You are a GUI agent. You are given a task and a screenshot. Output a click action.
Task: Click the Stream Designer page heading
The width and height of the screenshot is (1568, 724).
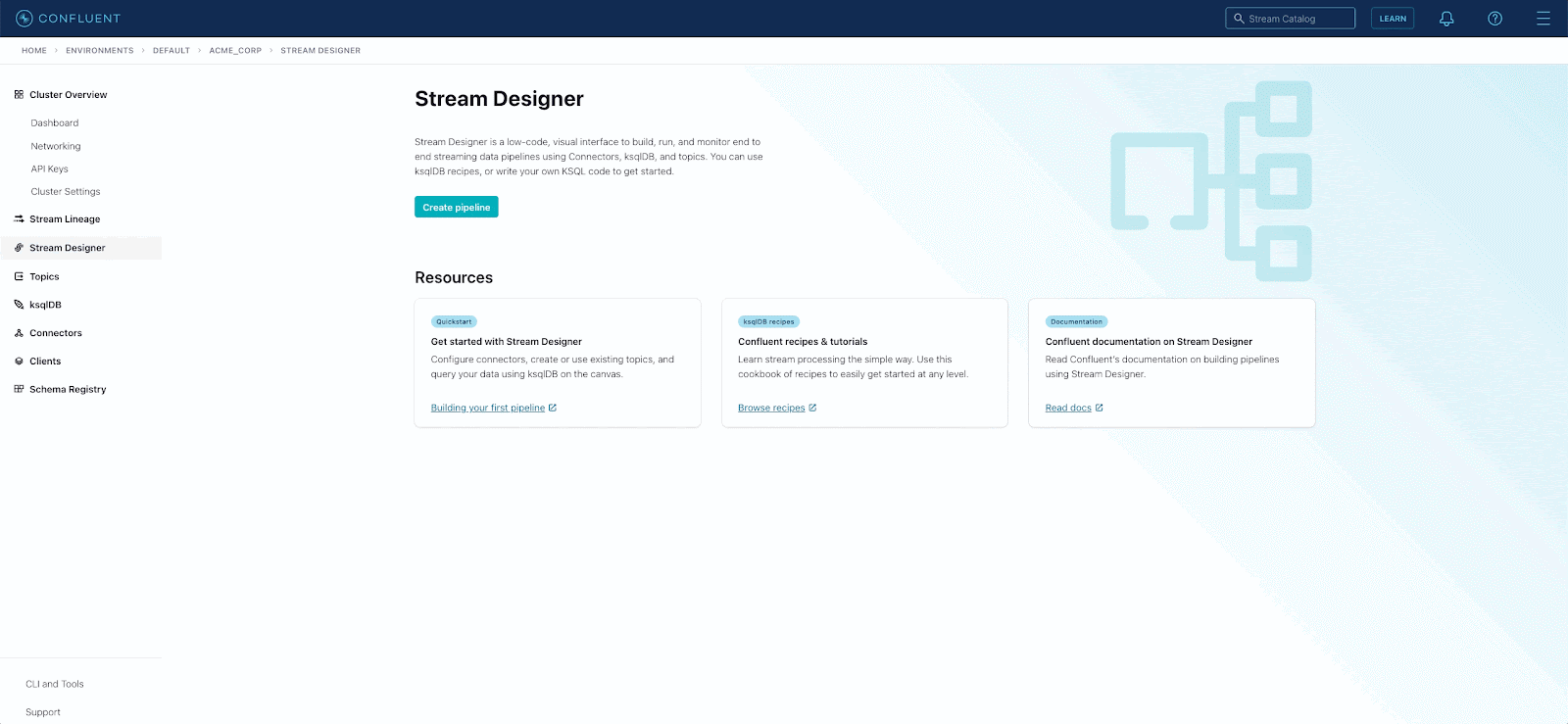[499, 99]
